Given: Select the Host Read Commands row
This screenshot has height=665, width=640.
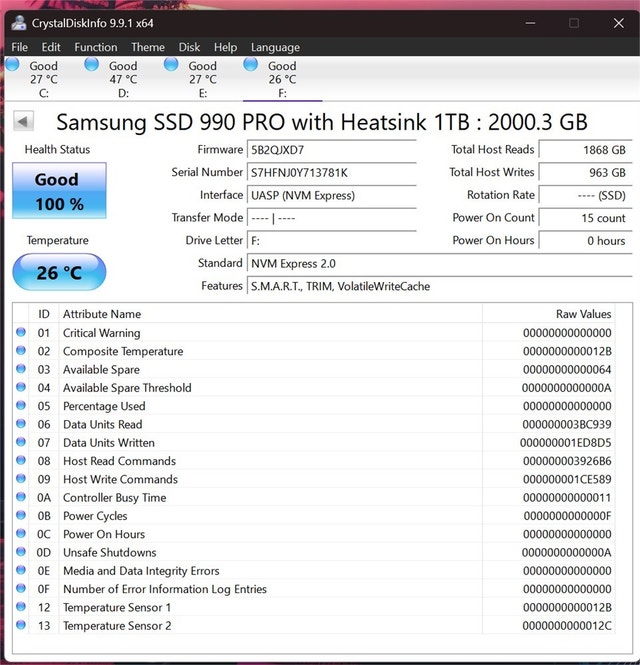Looking at the screenshot, I should (x=314, y=461).
